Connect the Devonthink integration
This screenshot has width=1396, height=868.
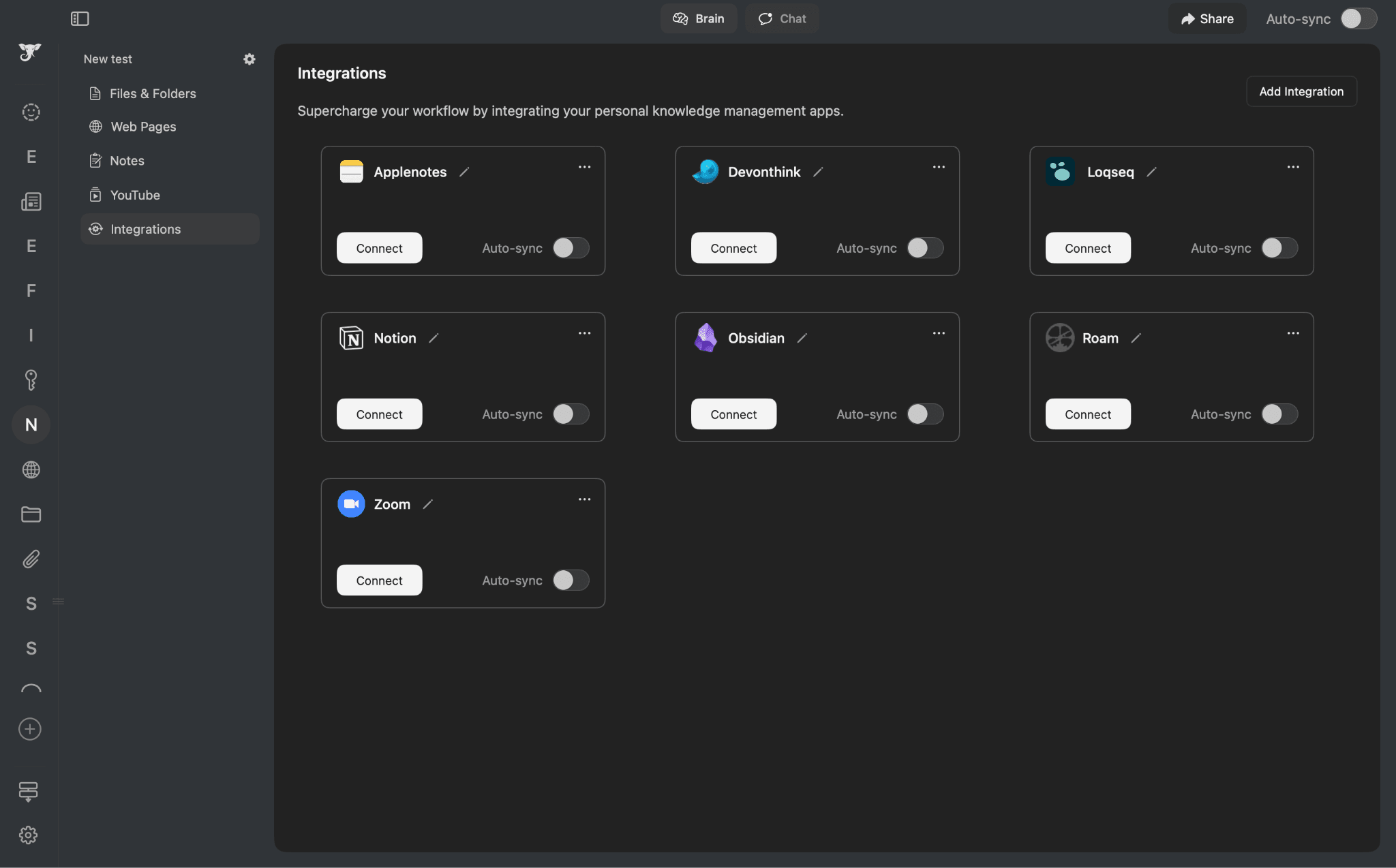coord(733,248)
